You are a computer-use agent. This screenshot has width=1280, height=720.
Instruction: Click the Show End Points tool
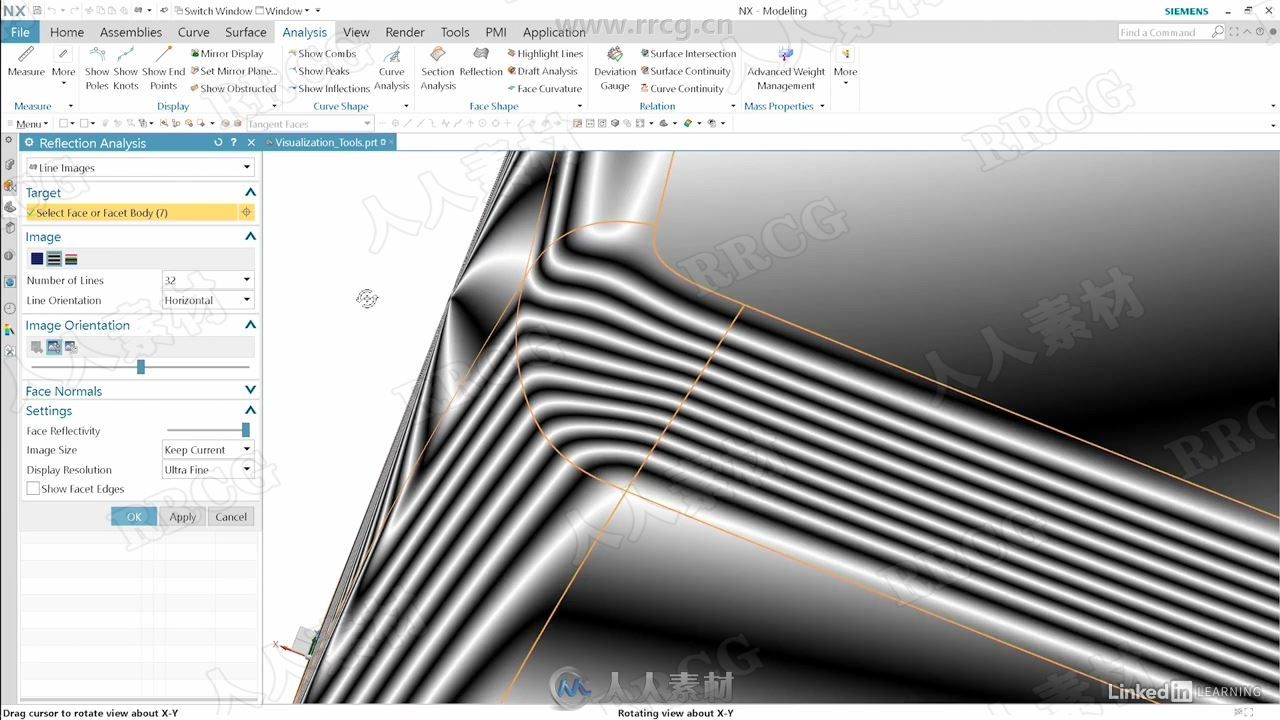point(163,68)
